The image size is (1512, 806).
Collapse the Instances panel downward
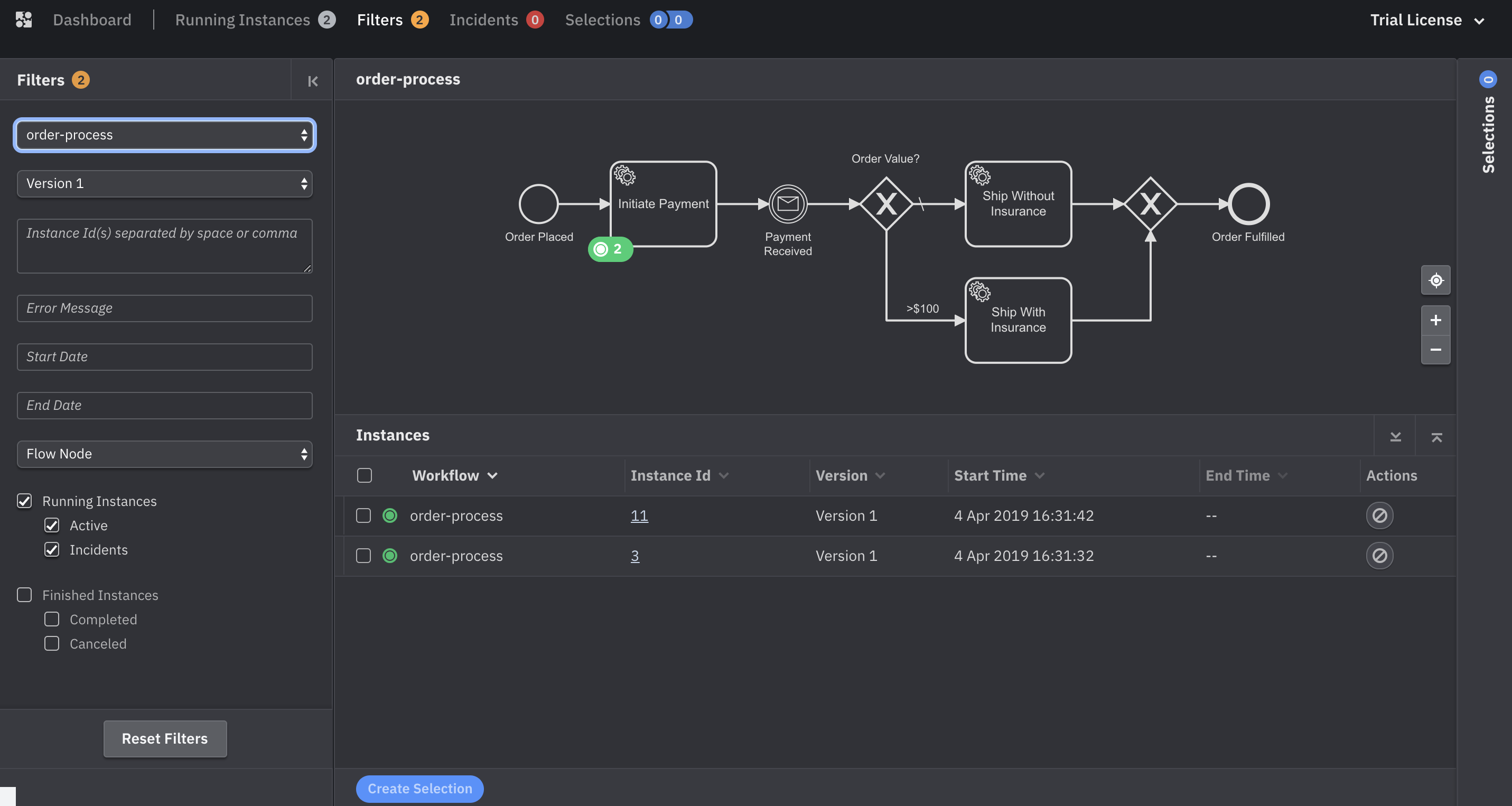click(x=1395, y=436)
